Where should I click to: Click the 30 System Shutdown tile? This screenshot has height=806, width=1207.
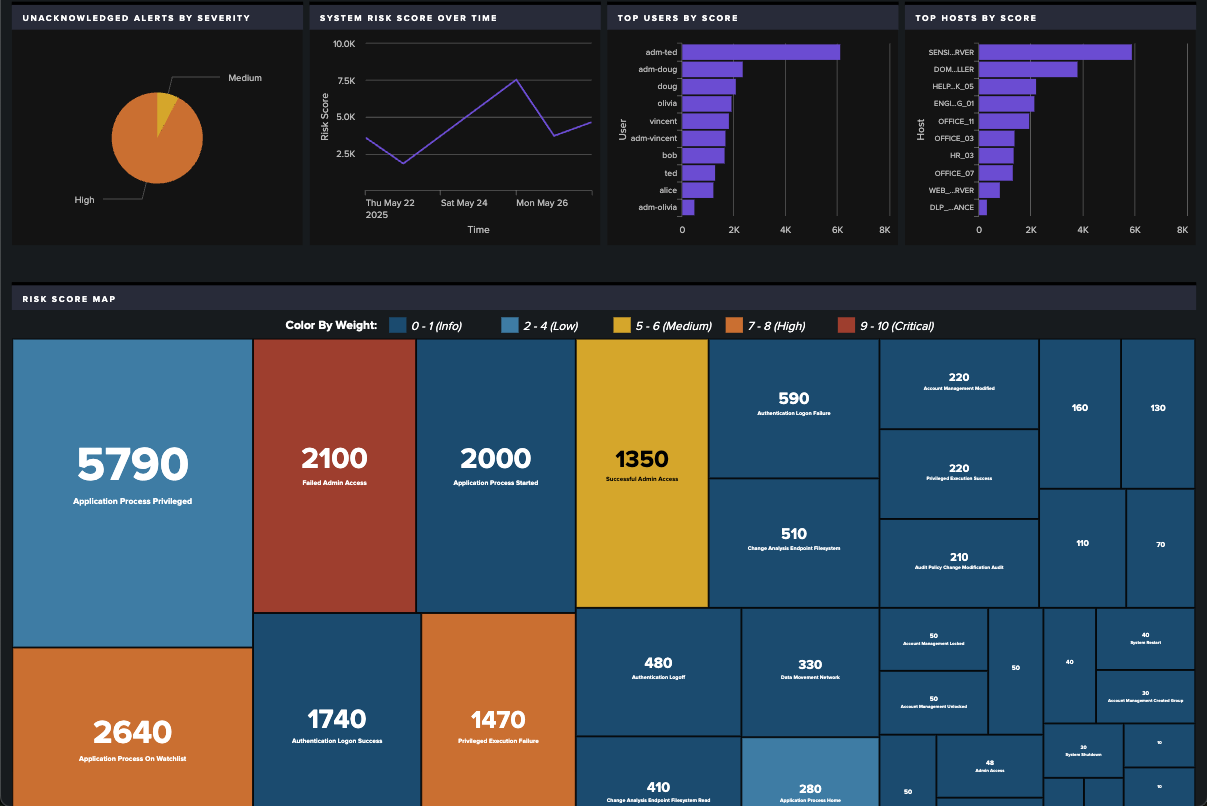pos(1083,750)
